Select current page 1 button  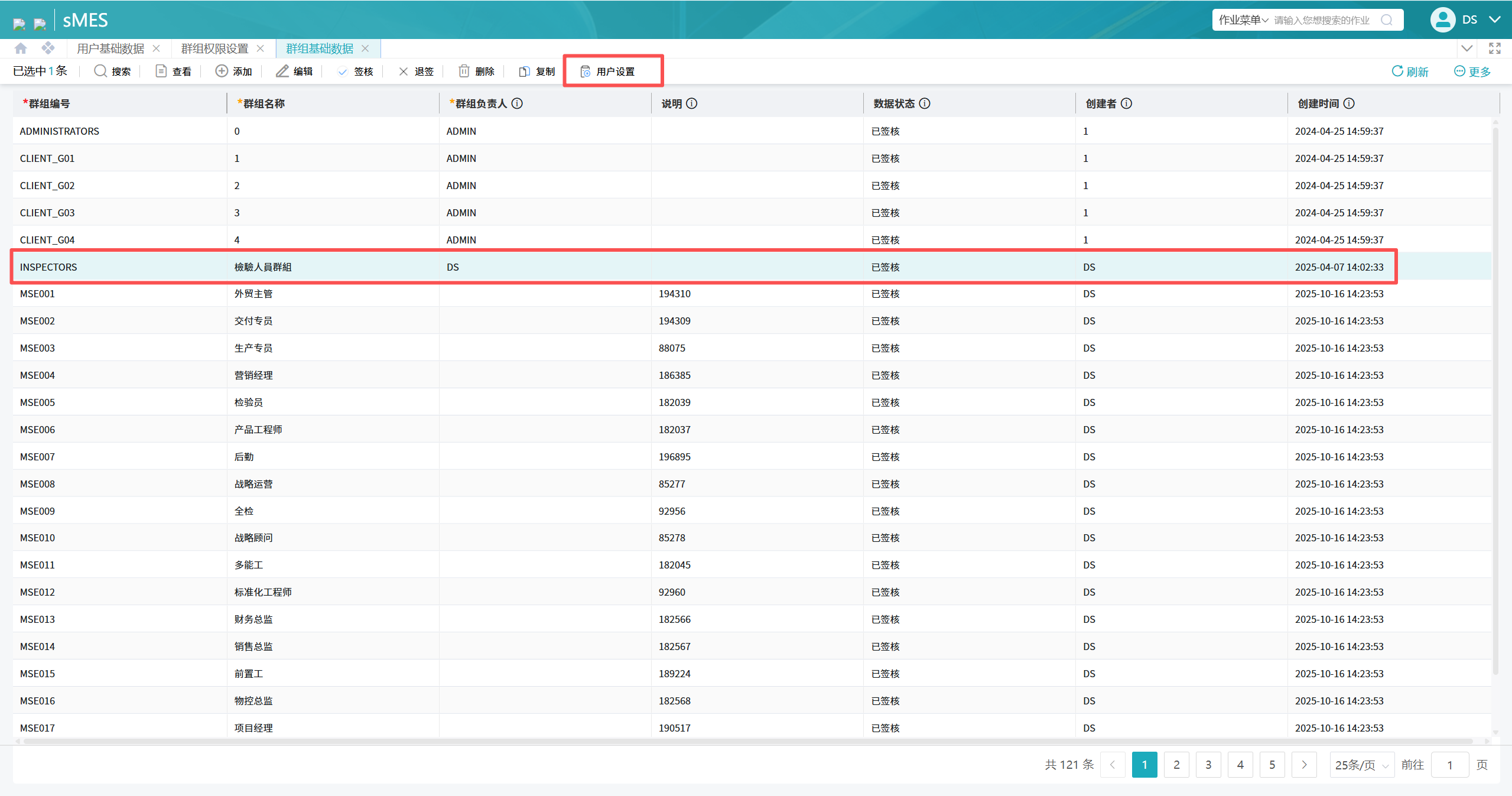[1144, 765]
